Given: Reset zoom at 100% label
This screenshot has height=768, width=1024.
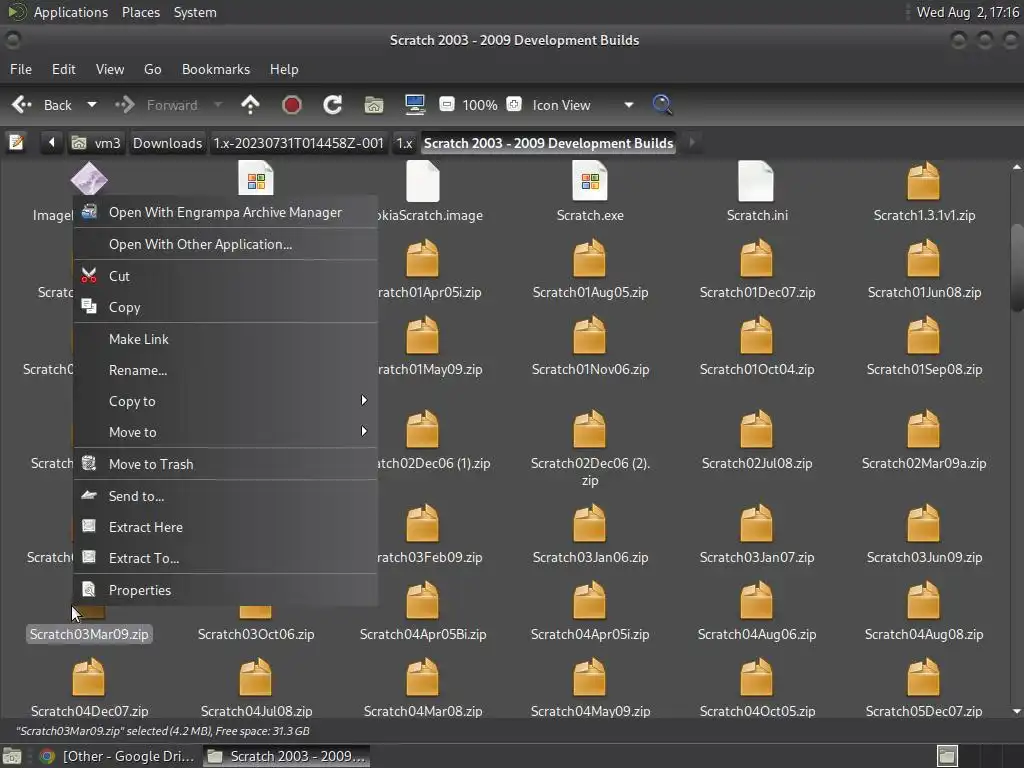Looking at the screenshot, I should [x=480, y=105].
